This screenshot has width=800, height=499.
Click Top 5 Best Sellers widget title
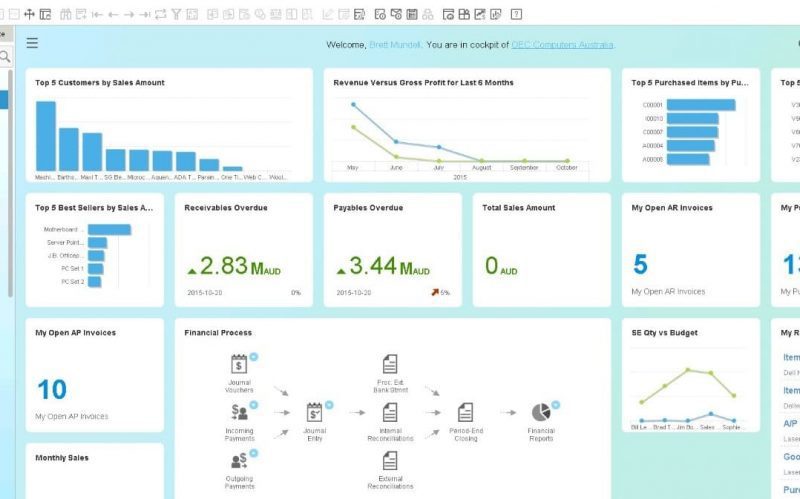click(94, 208)
